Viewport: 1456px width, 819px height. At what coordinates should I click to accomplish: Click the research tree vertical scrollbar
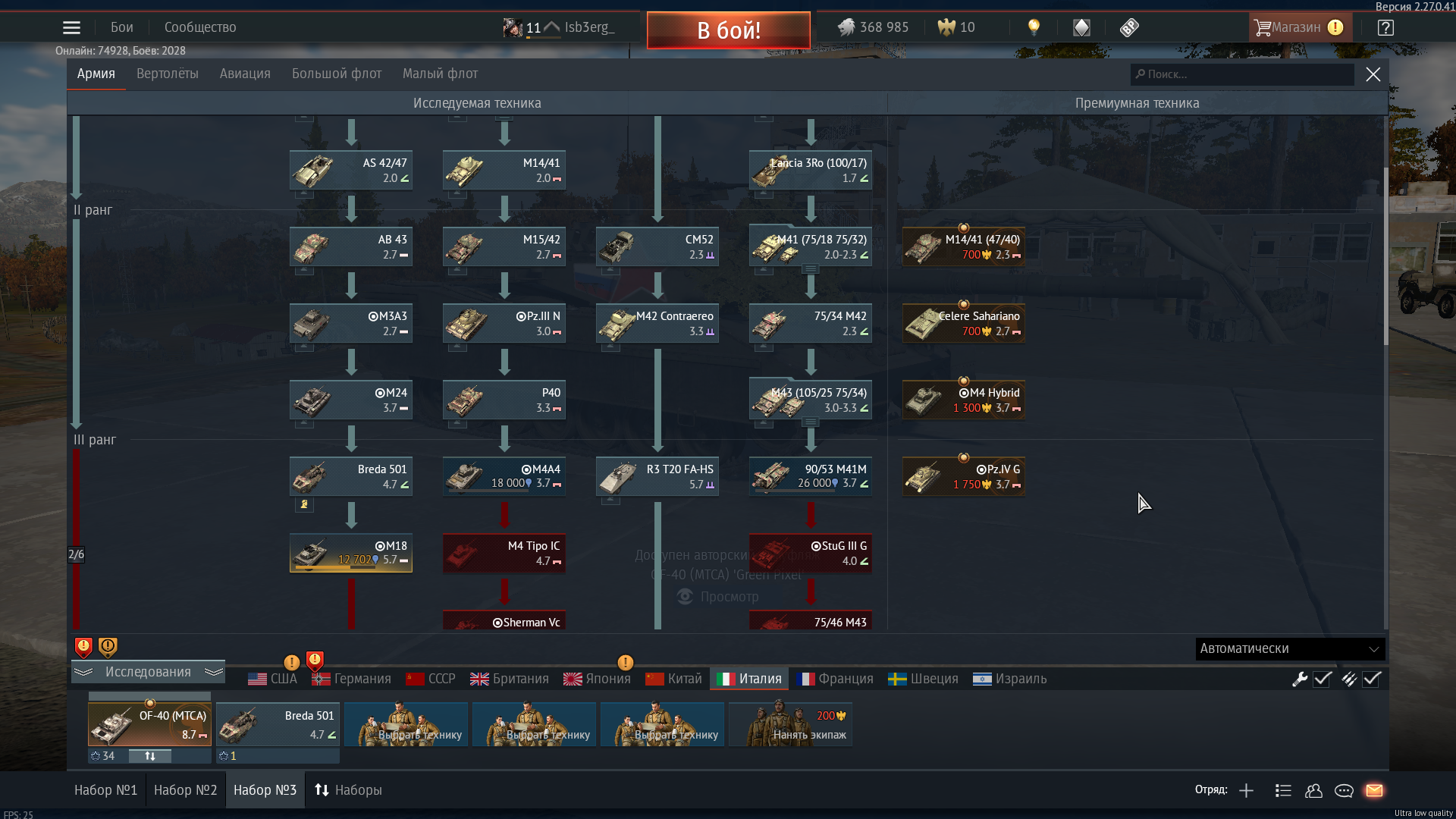(1386, 256)
